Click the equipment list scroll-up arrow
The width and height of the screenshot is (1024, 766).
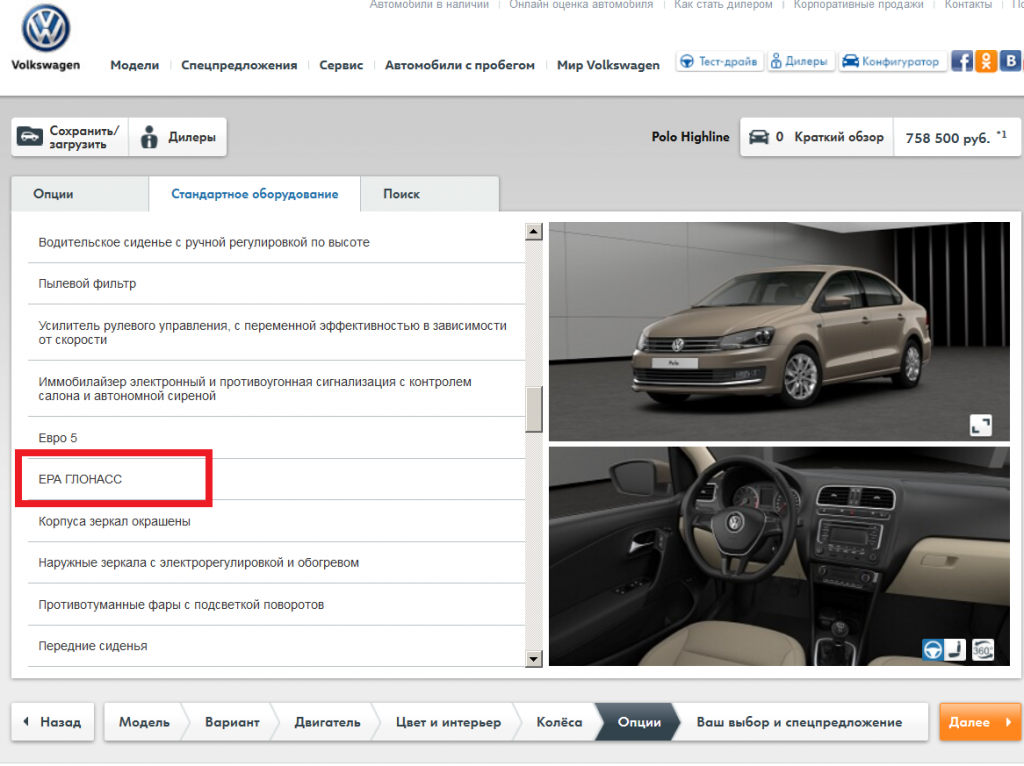pos(534,231)
